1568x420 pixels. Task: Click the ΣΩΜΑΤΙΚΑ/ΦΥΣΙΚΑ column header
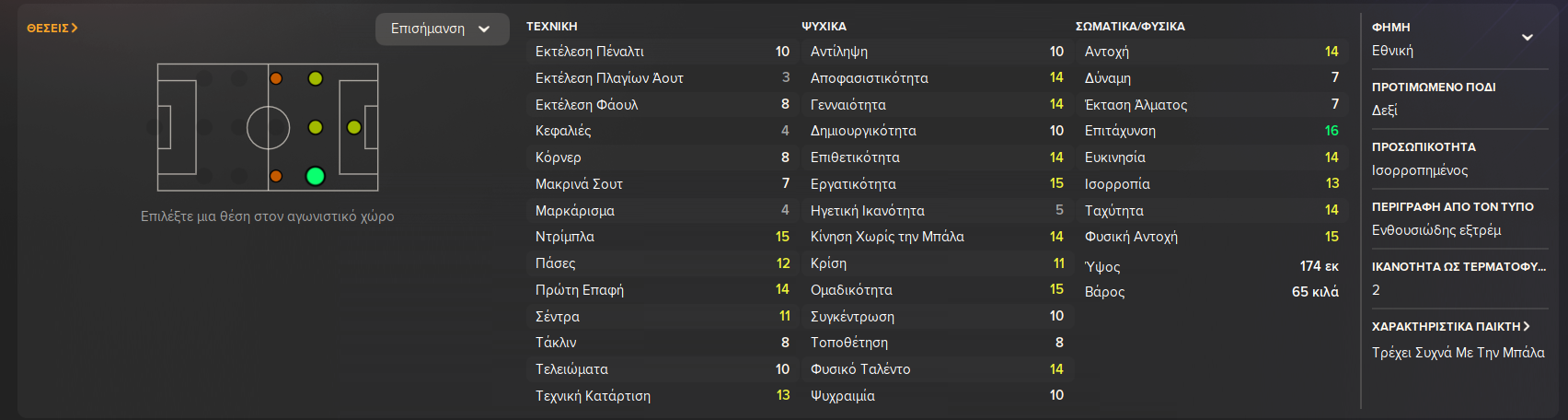(1130, 27)
